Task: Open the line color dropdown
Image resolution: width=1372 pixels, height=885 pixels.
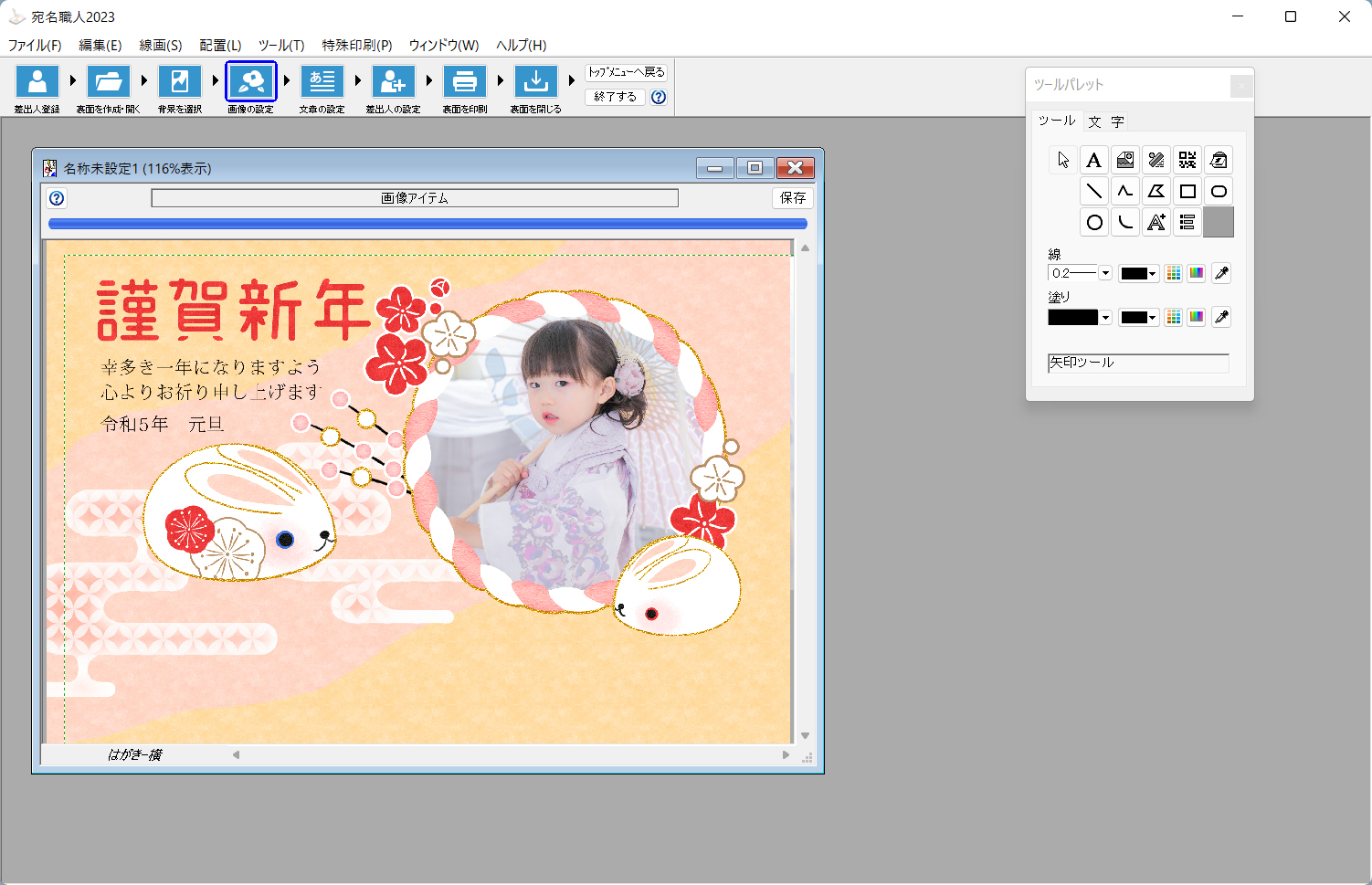Action: [x=1138, y=273]
